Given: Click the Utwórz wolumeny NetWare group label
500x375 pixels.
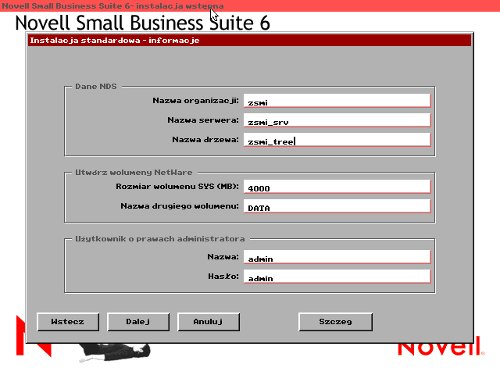Looking at the screenshot, I should coord(134,172).
